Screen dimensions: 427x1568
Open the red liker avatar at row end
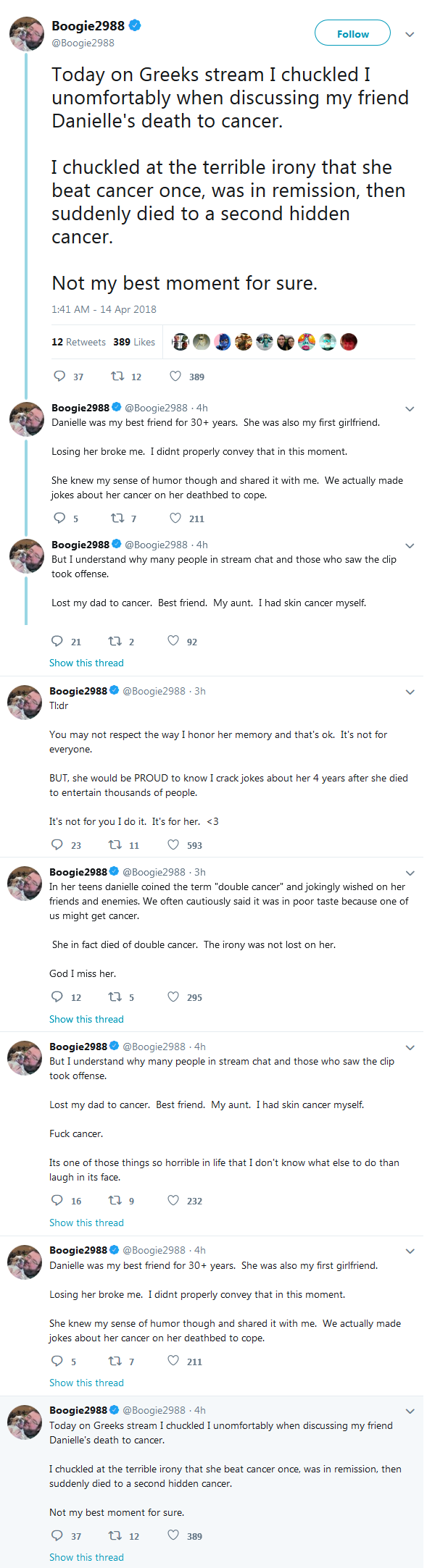pos(349,342)
